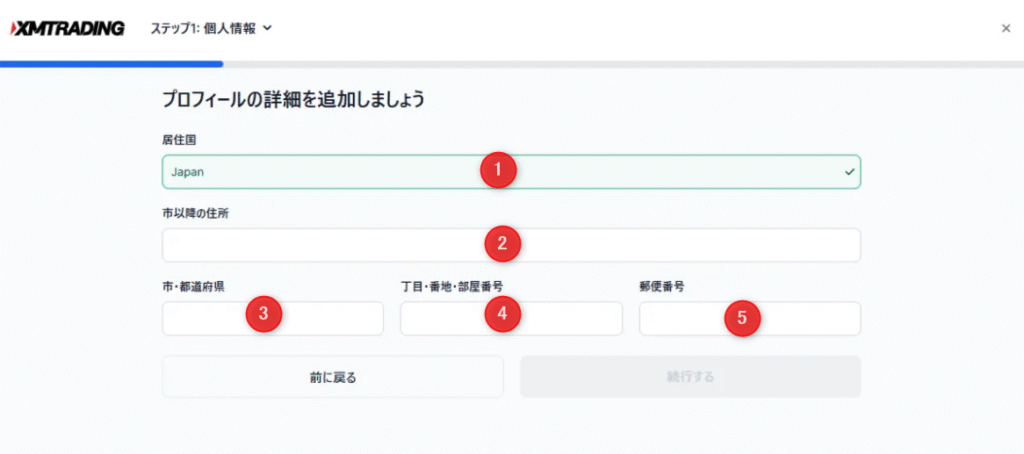This screenshot has height=454, width=1024.
Task: Click the red number 3 badge
Action: coord(263,314)
